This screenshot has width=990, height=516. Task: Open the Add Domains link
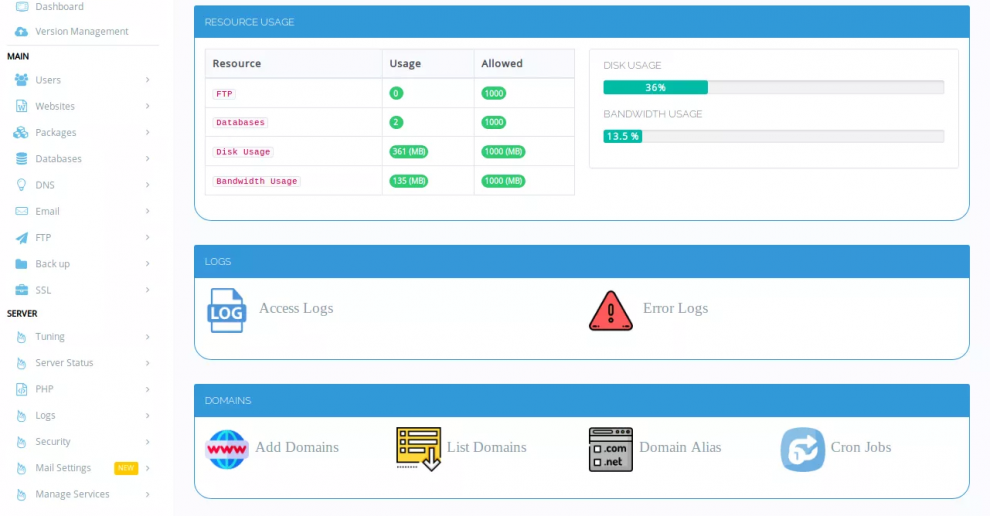(297, 447)
